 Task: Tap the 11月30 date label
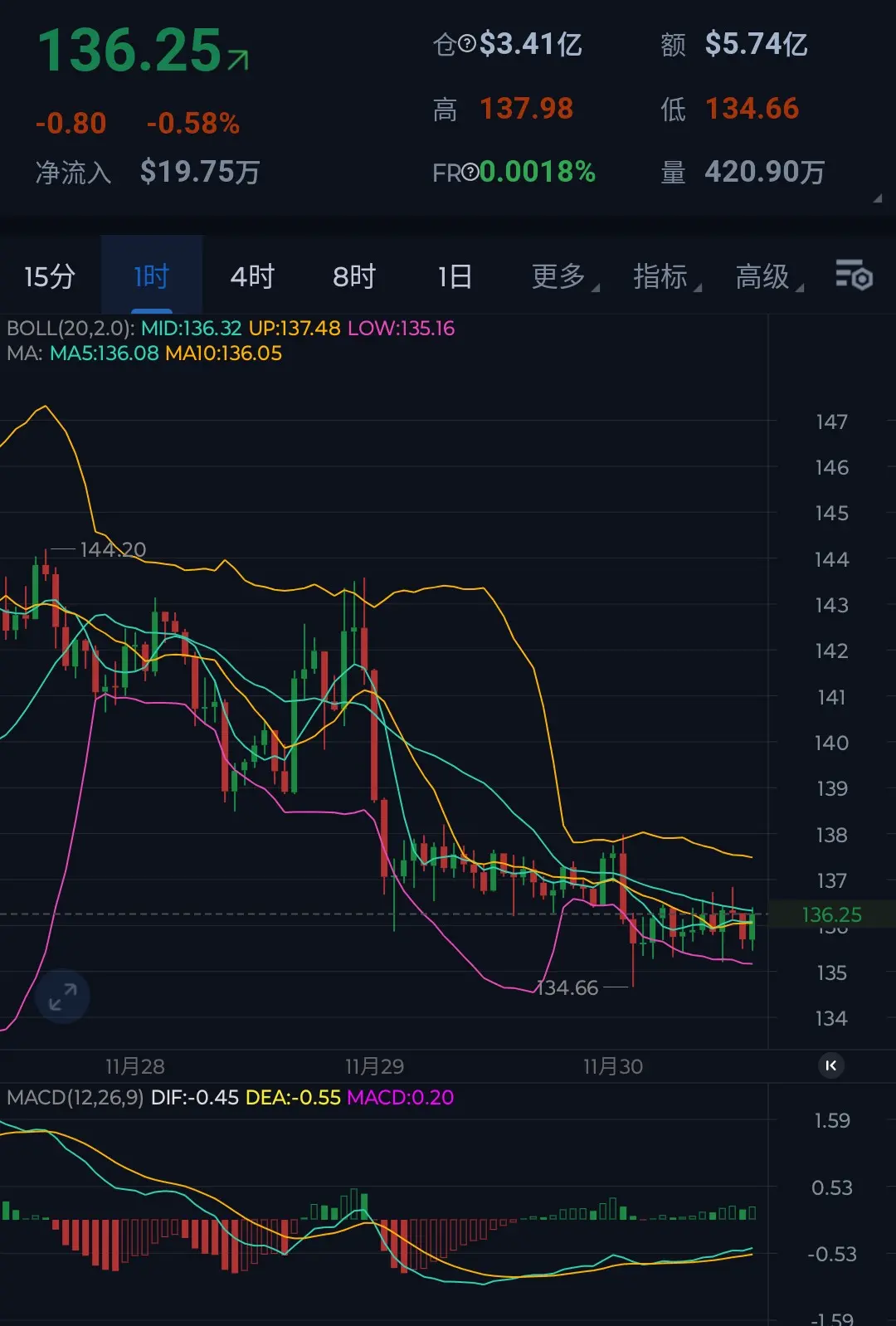(613, 1066)
